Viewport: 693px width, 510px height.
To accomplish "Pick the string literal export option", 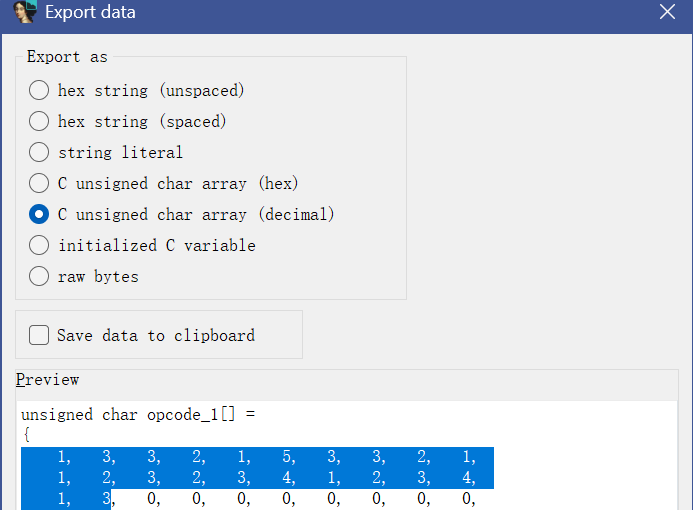I will click(39, 152).
